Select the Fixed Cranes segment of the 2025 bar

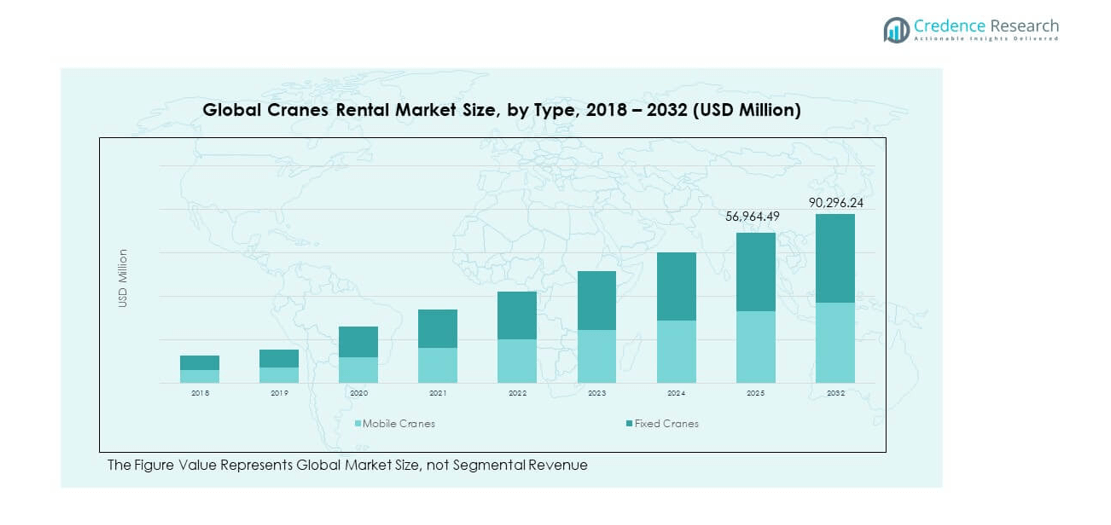(x=755, y=272)
